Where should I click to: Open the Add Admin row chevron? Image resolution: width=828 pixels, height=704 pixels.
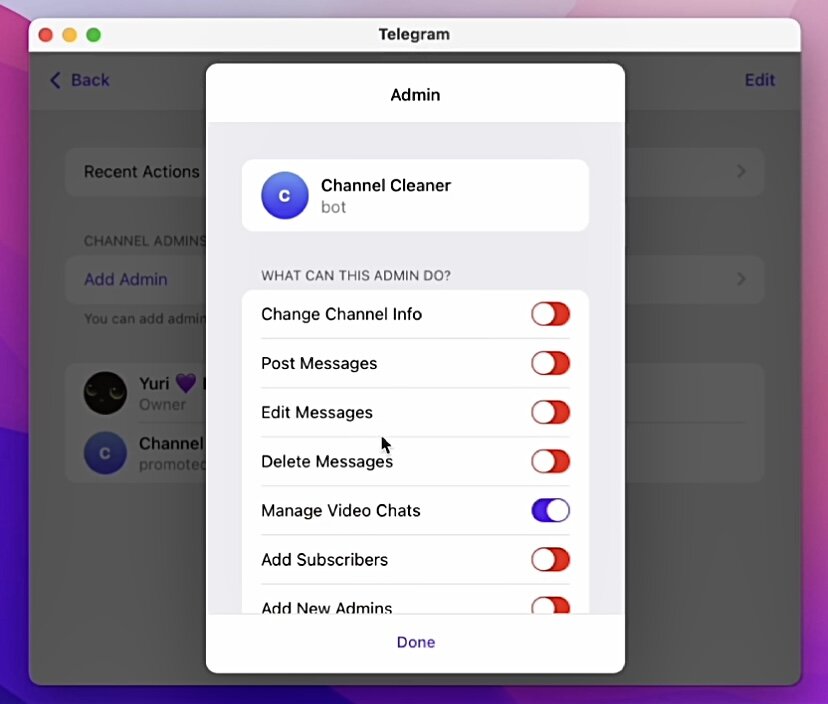[741, 279]
